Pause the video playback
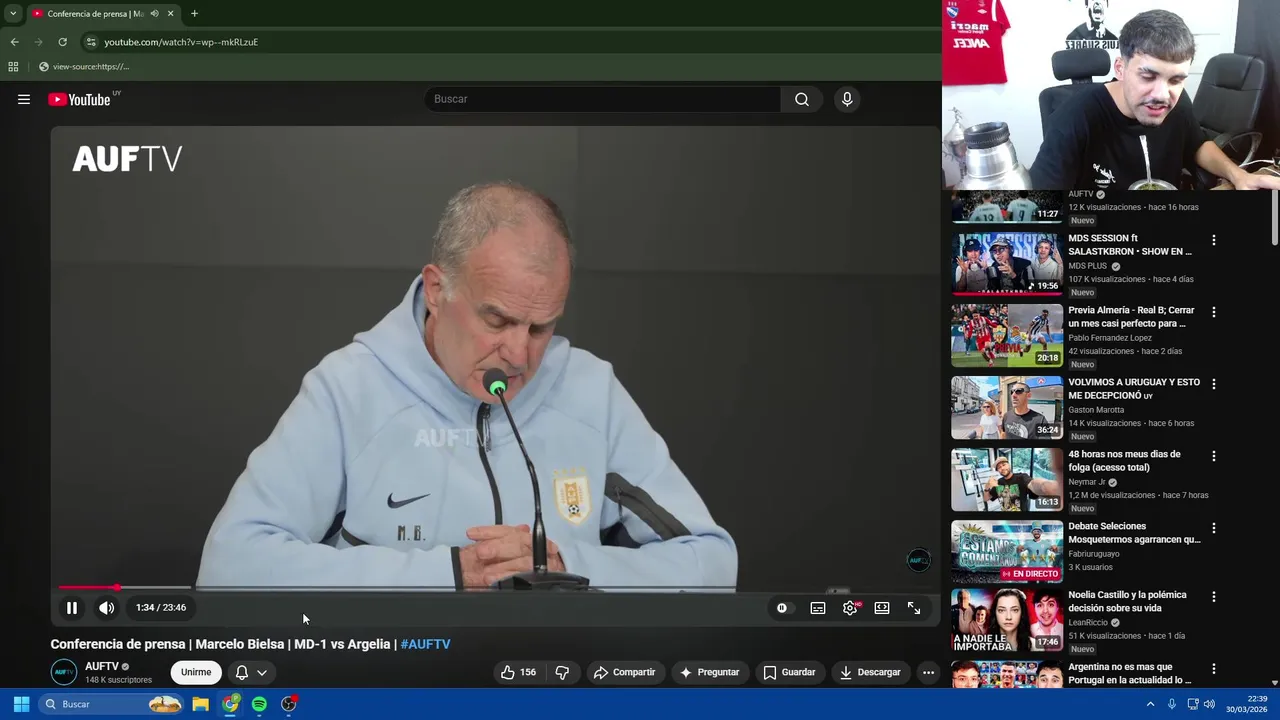Viewport: 1280px width, 720px height. tap(72, 608)
